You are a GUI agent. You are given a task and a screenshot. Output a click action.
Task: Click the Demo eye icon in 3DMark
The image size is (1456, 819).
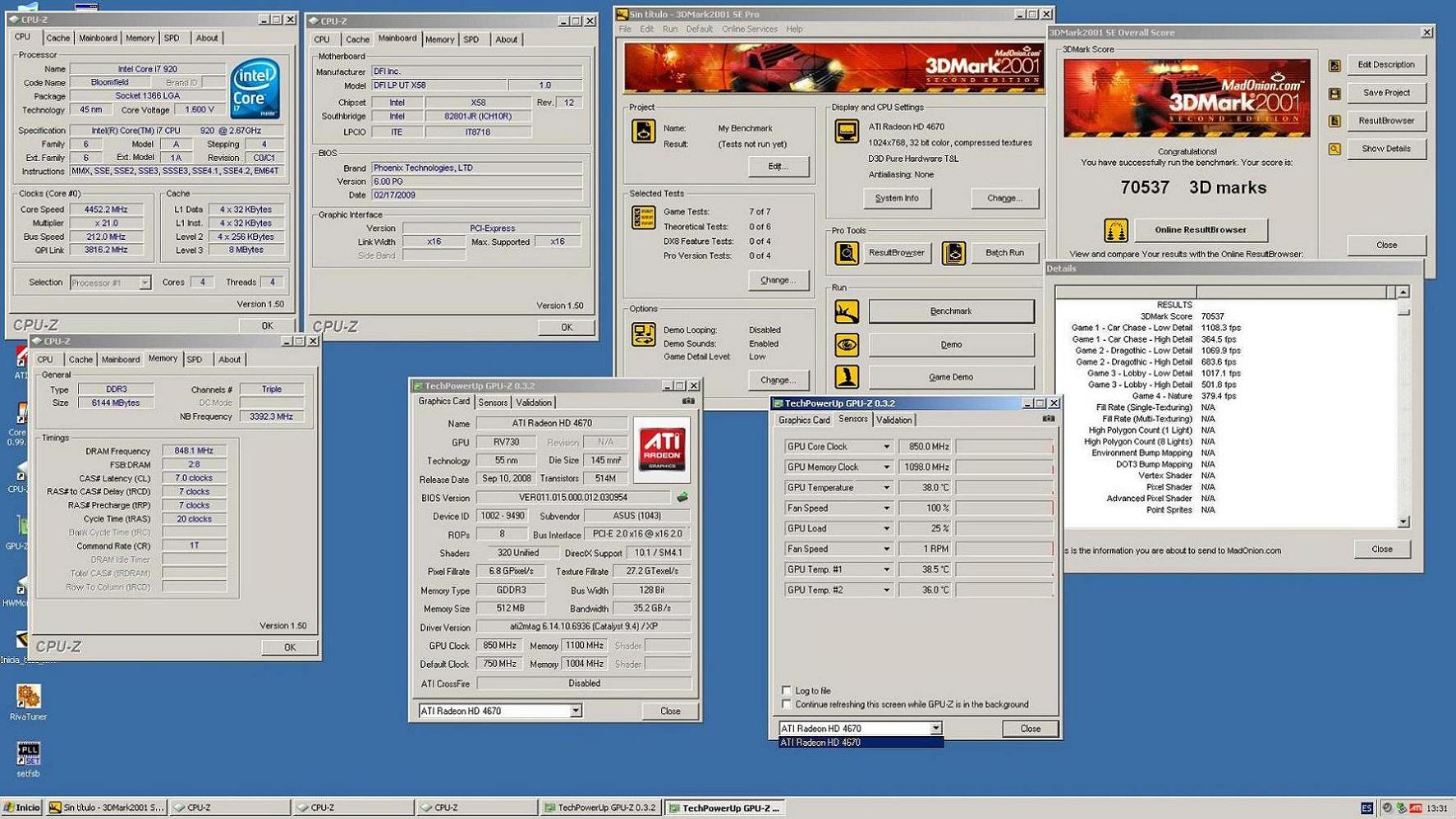(x=847, y=344)
